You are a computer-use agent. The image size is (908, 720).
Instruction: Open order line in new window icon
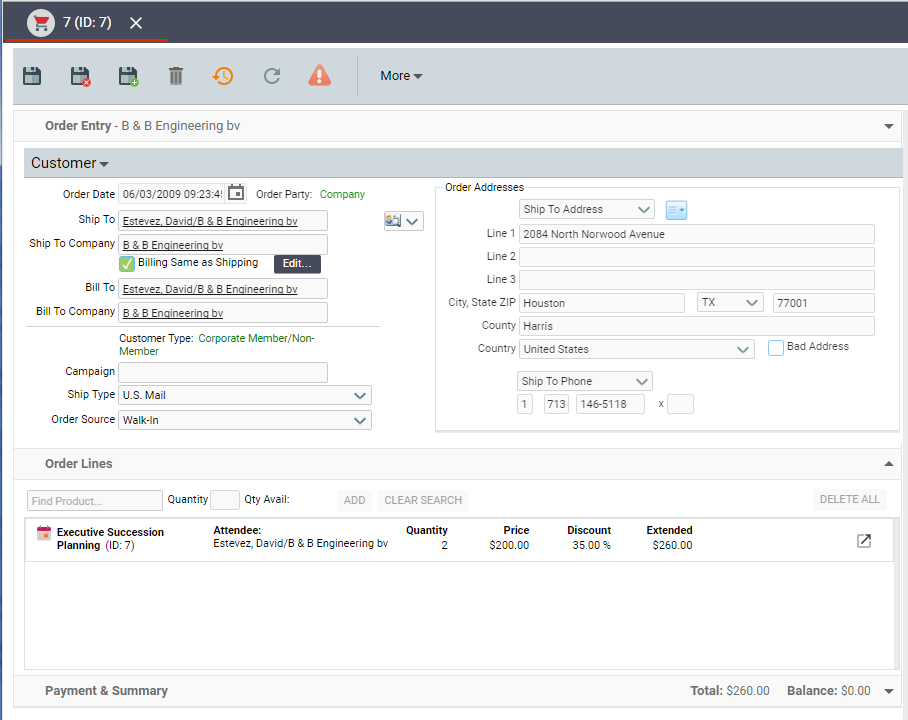tap(864, 541)
